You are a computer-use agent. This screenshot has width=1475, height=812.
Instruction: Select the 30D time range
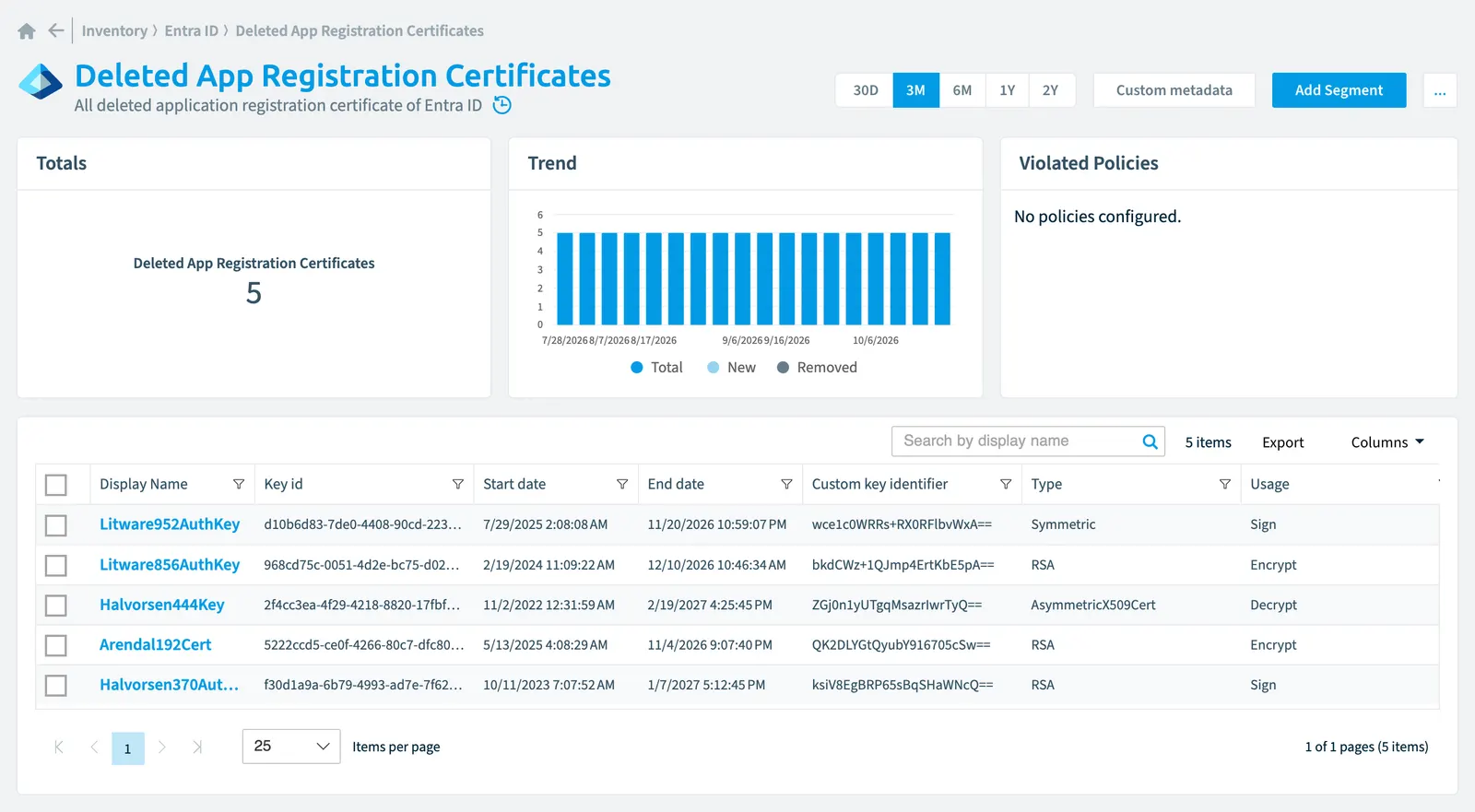pos(865,90)
